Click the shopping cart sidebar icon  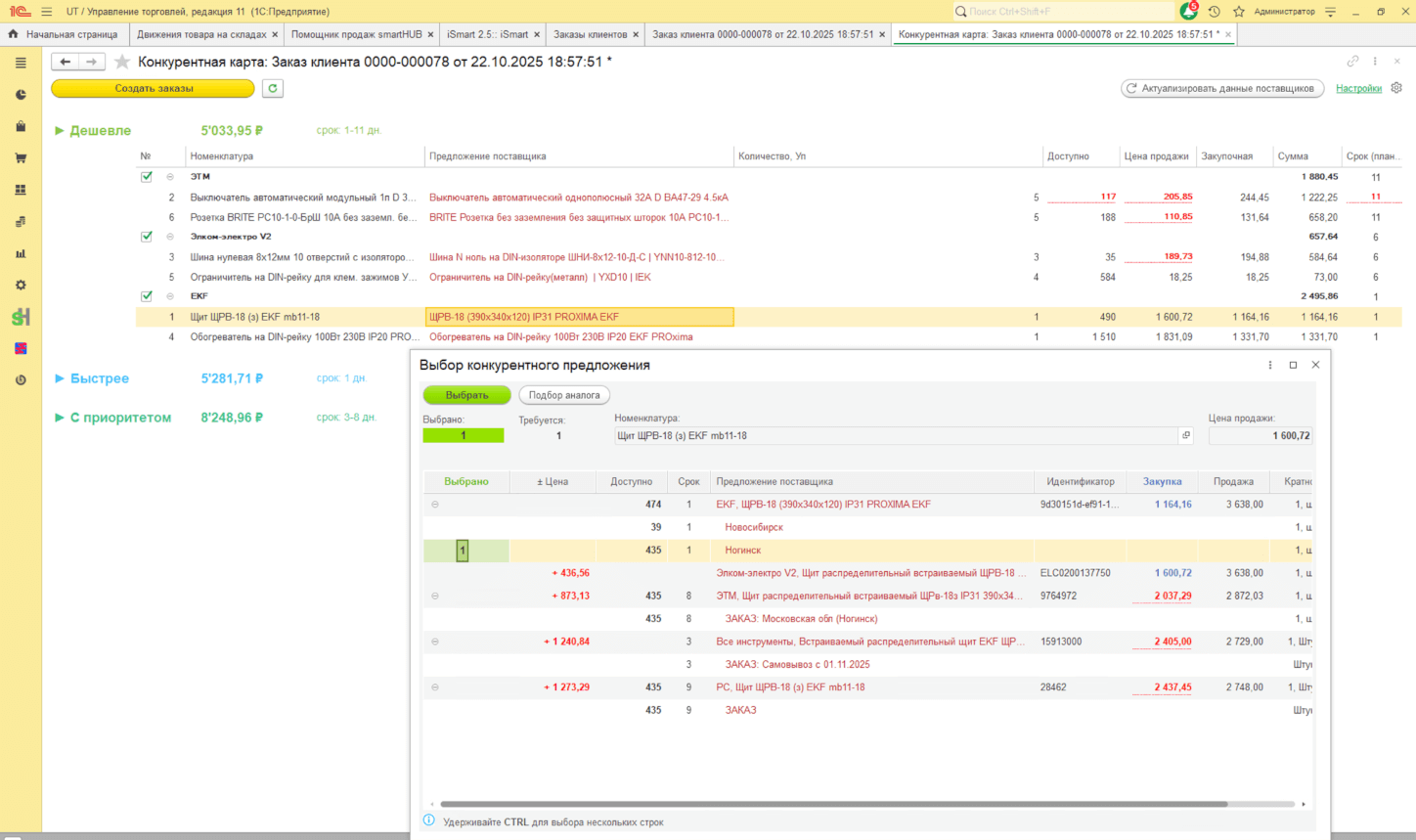pos(21,158)
